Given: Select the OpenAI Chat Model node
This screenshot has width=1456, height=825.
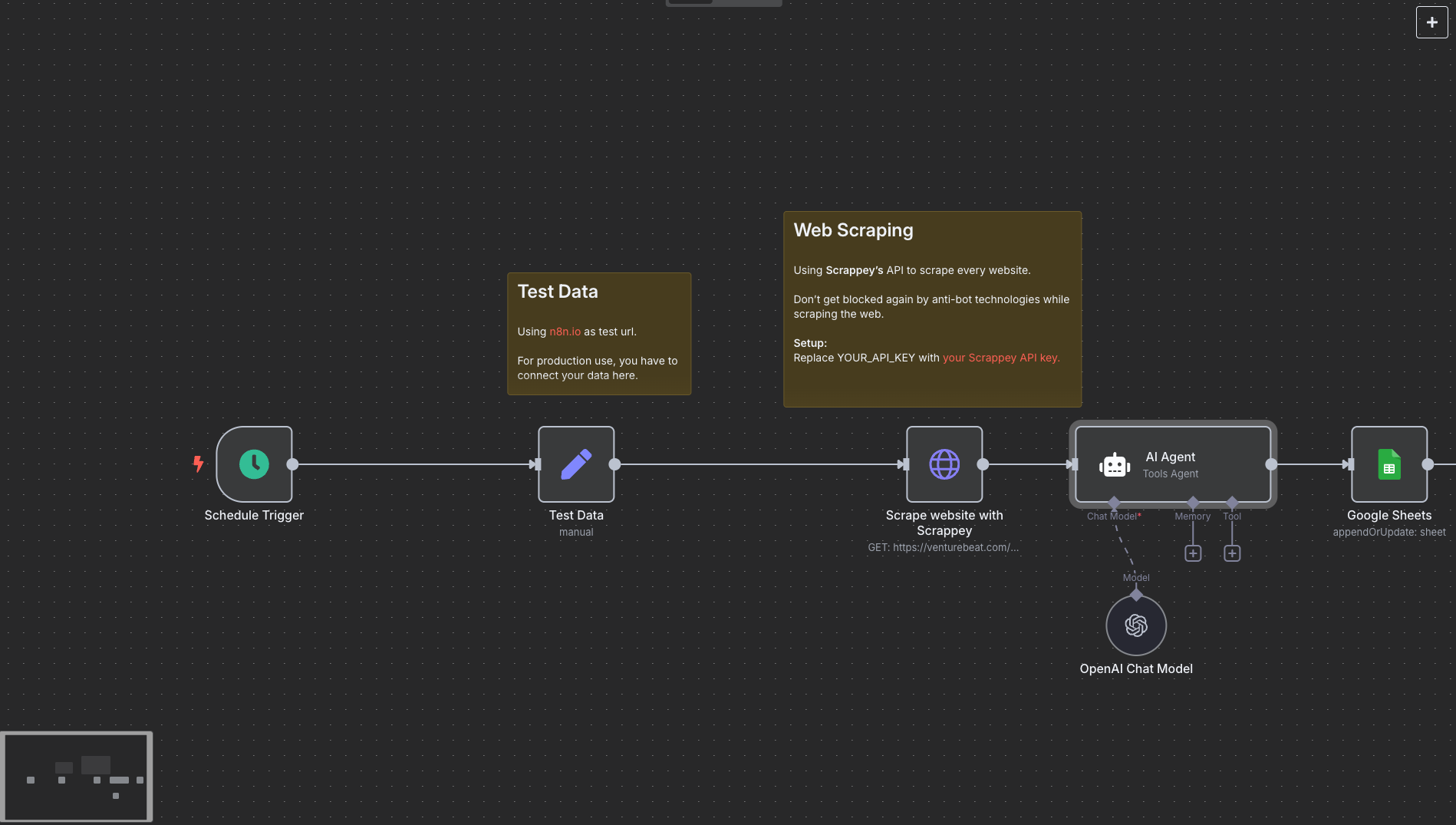Looking at the screenshot, I should tap(1136, 625).
